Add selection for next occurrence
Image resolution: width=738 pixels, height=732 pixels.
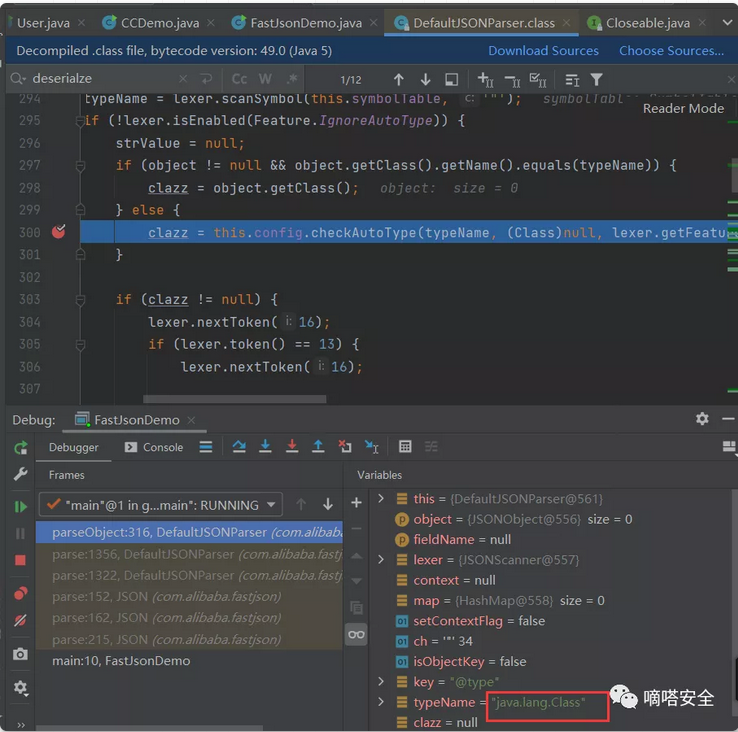tap(485, 80)
